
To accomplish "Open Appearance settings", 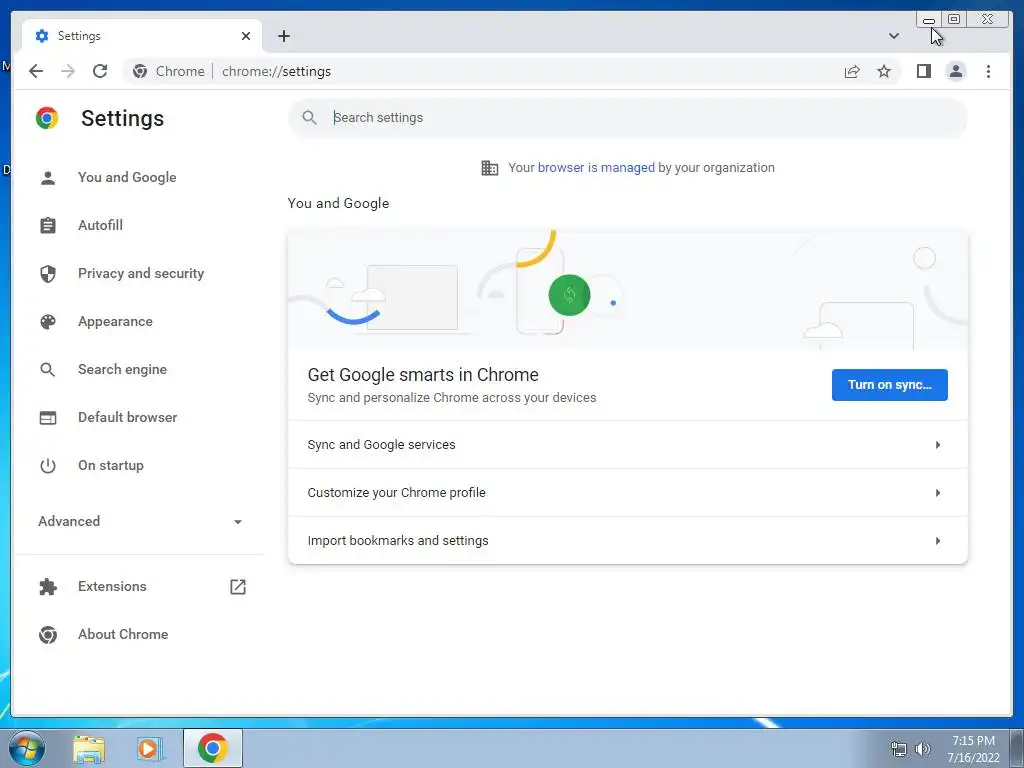I will (x=115, y=321).
